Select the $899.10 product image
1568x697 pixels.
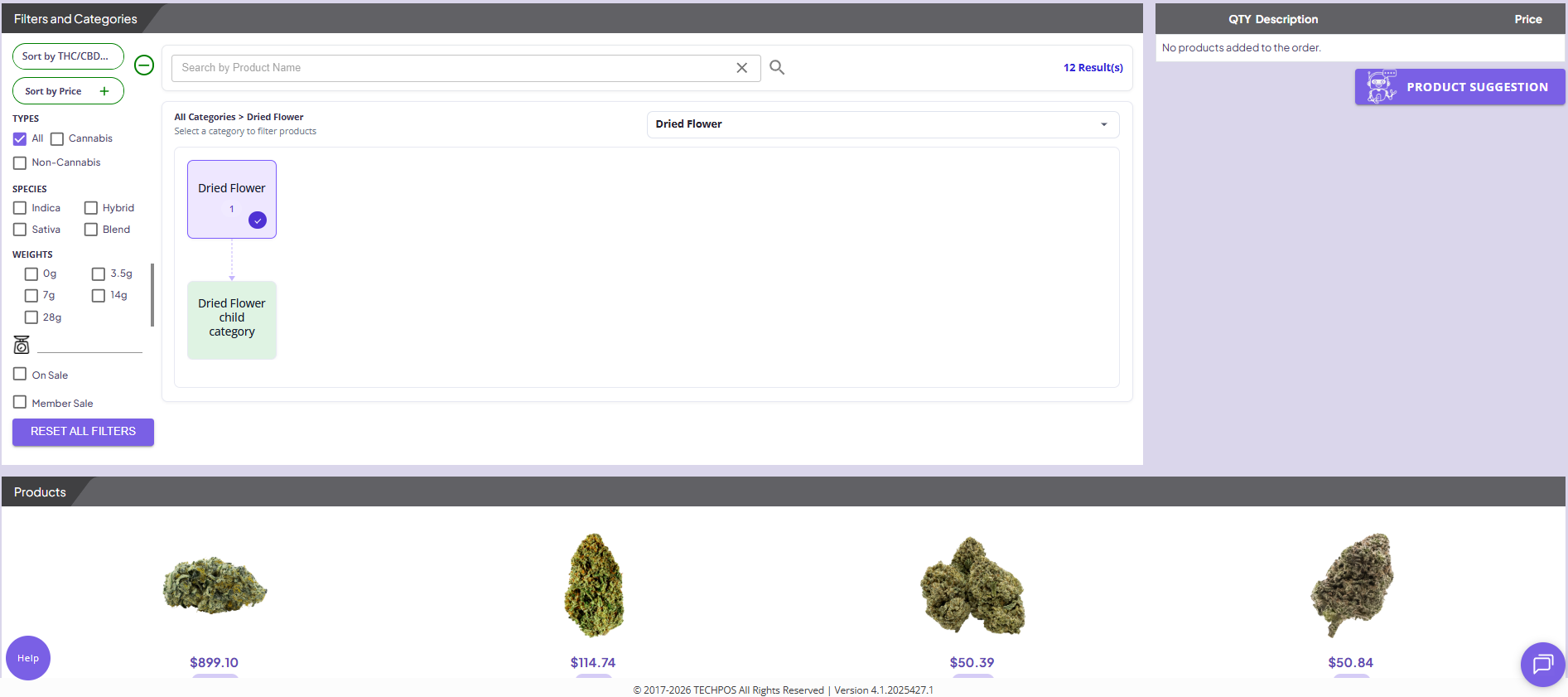(215, 585)
